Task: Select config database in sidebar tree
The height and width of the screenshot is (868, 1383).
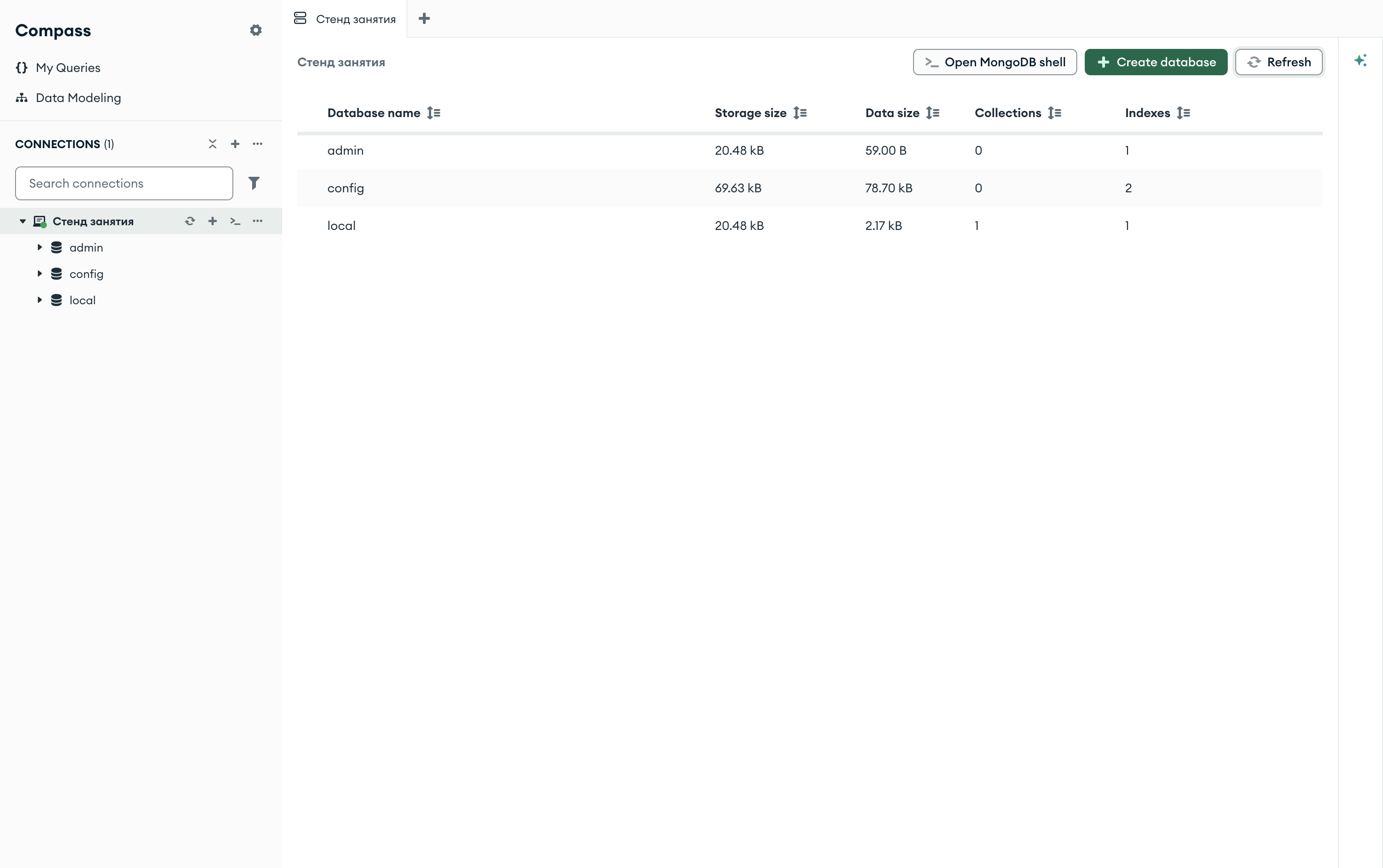Action: [86, 274]
